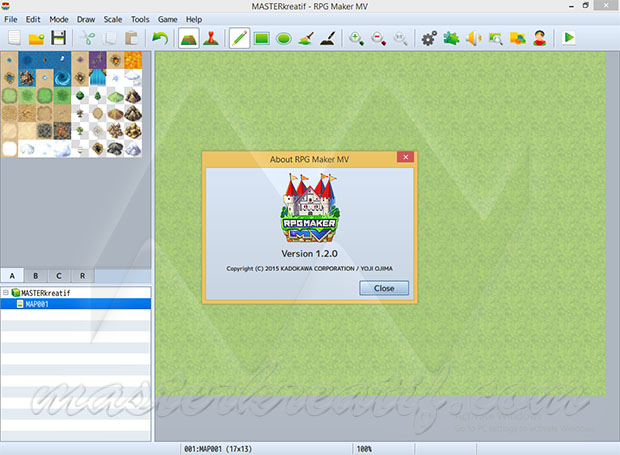The image size is (620, 455).
Task: Open the Game menu
Action: point(167,19)
